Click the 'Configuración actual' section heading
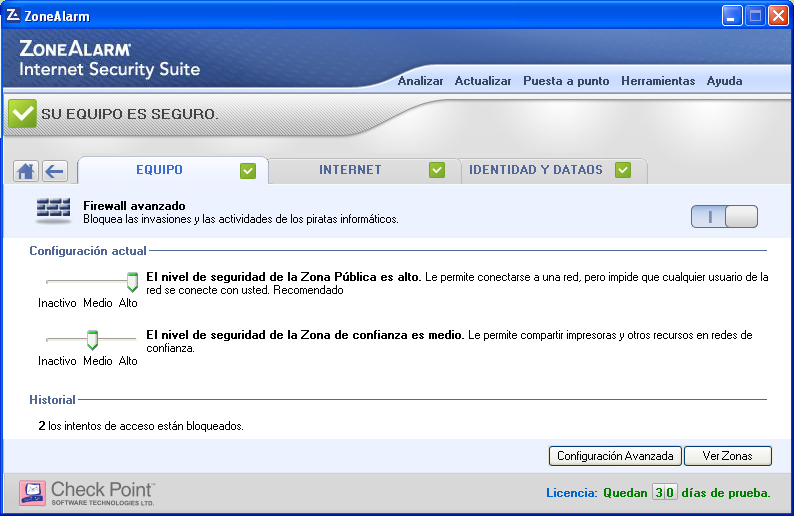 (x=88, y=251)
